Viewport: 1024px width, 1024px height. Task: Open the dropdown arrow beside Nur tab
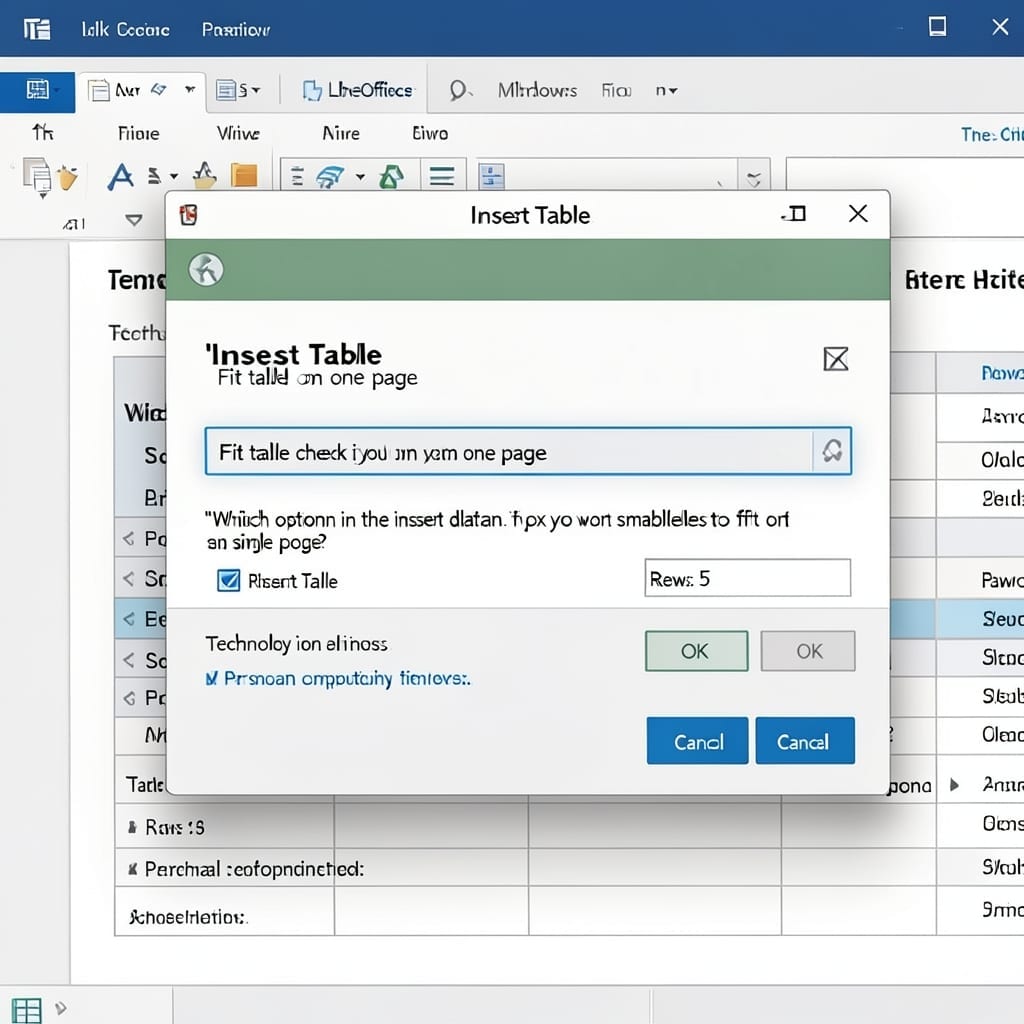pos(190,89)
